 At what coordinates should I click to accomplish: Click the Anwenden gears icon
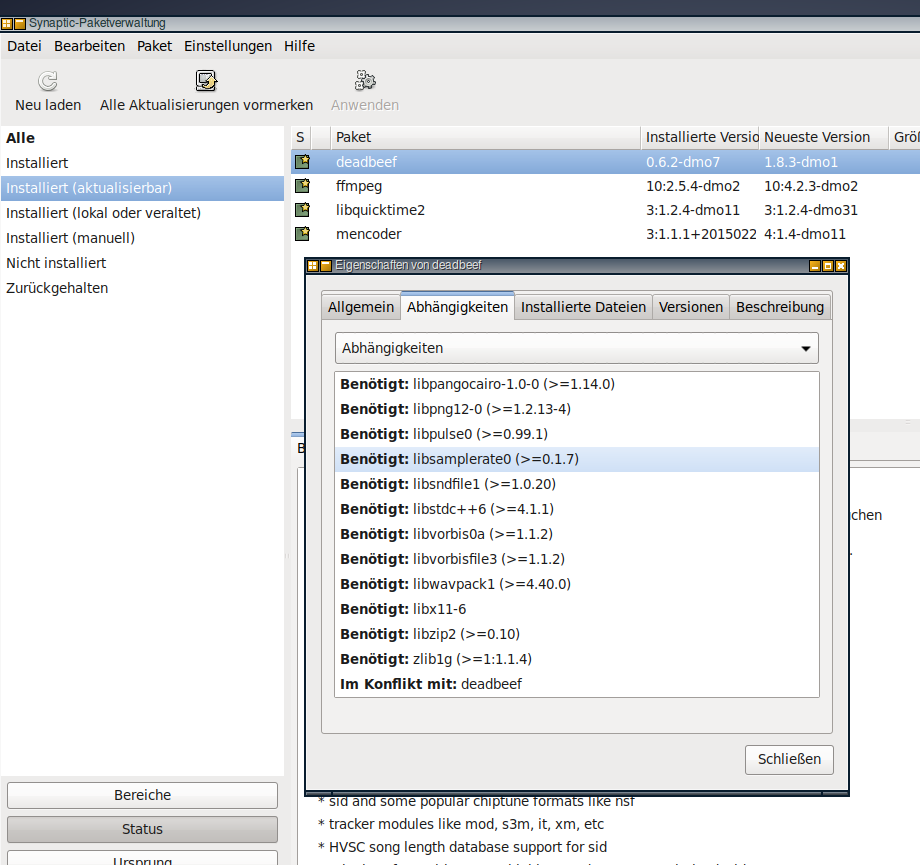coord(365,81)
